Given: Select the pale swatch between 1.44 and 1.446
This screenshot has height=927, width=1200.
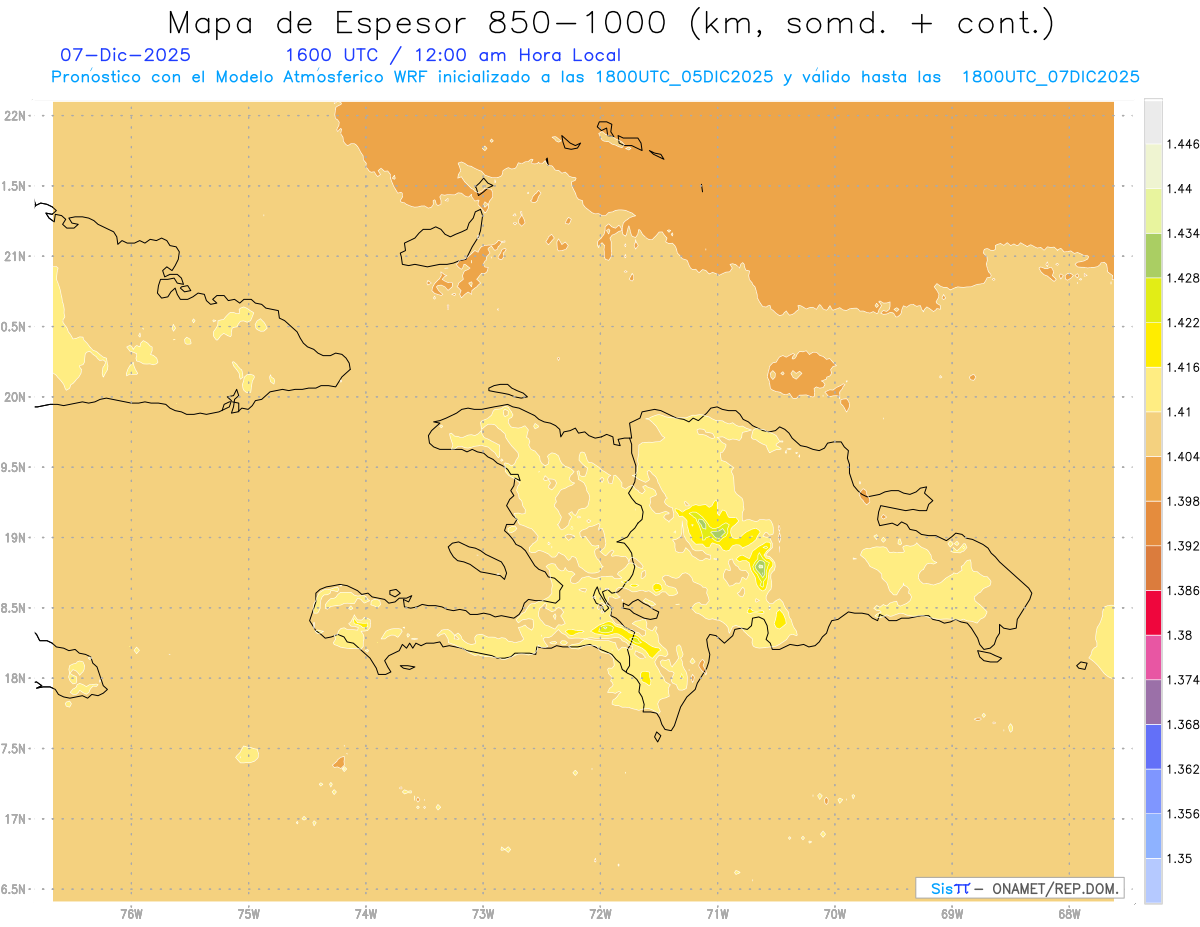Looking at the screenshot, I should click(1153, 166).
